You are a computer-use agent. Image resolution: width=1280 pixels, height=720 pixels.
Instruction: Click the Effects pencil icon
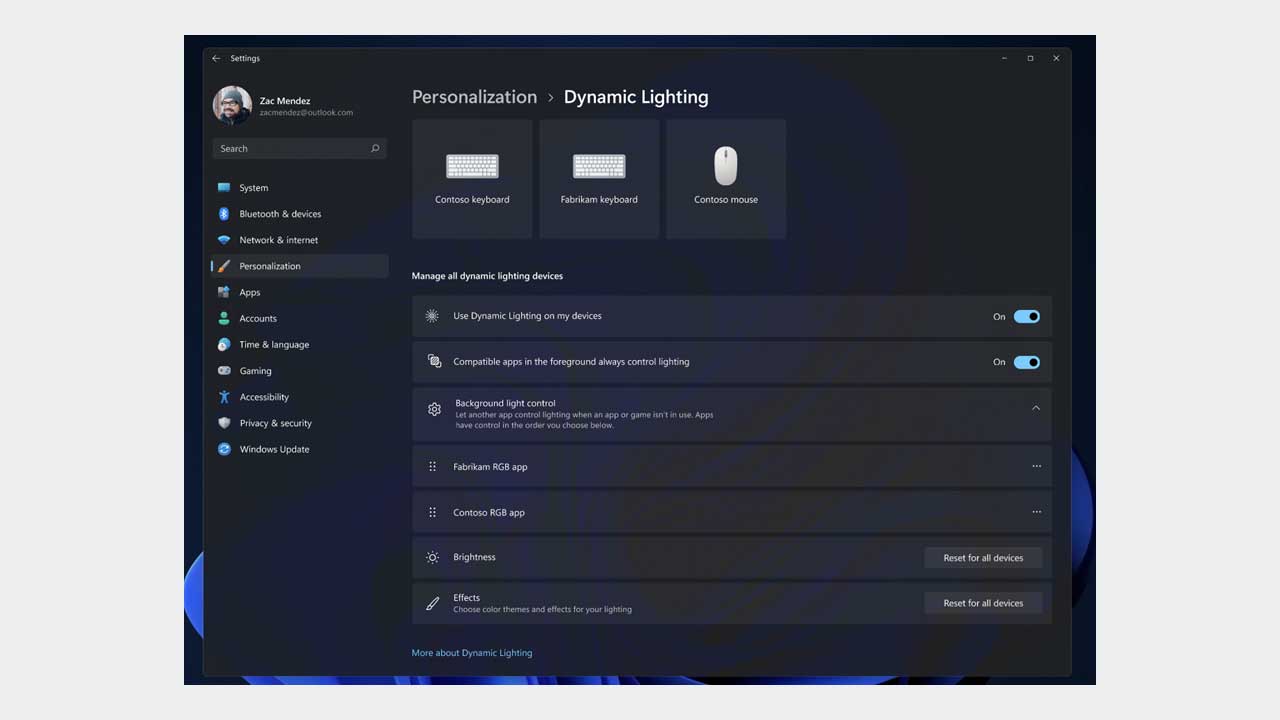[x=432, y=603]
